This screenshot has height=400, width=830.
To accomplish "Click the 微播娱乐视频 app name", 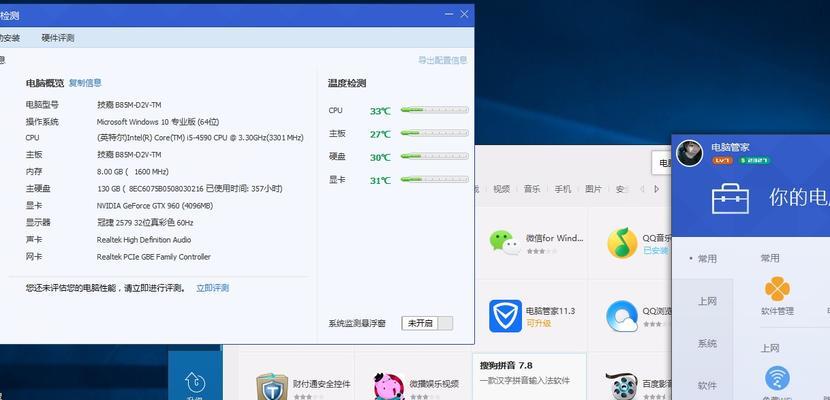I will coord(434,384).
